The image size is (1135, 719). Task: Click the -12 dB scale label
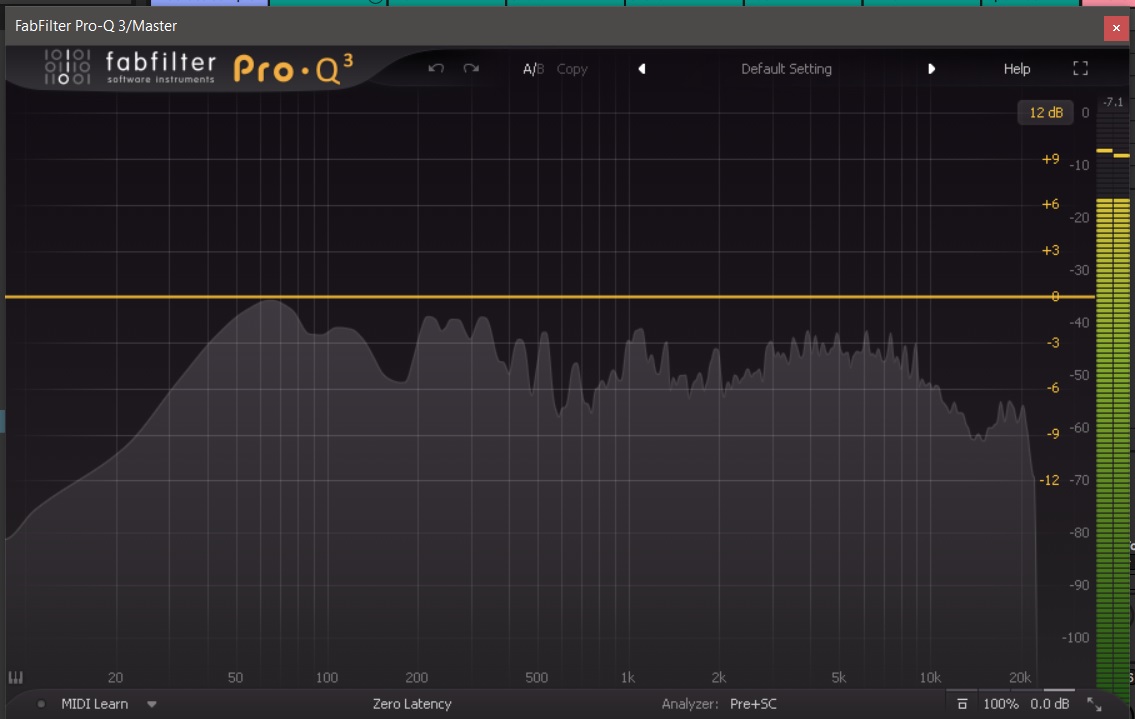click(x=1049, y=480)
